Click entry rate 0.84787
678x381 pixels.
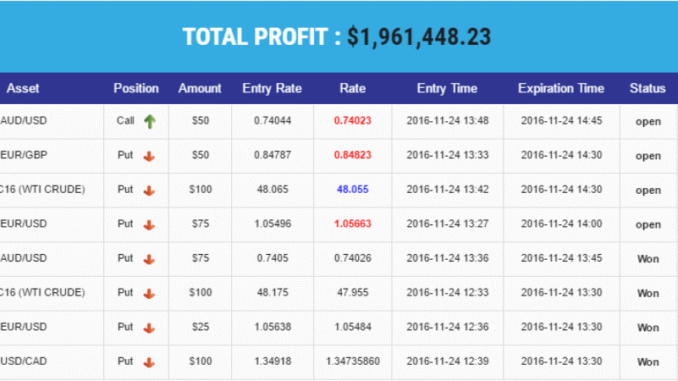272,155
